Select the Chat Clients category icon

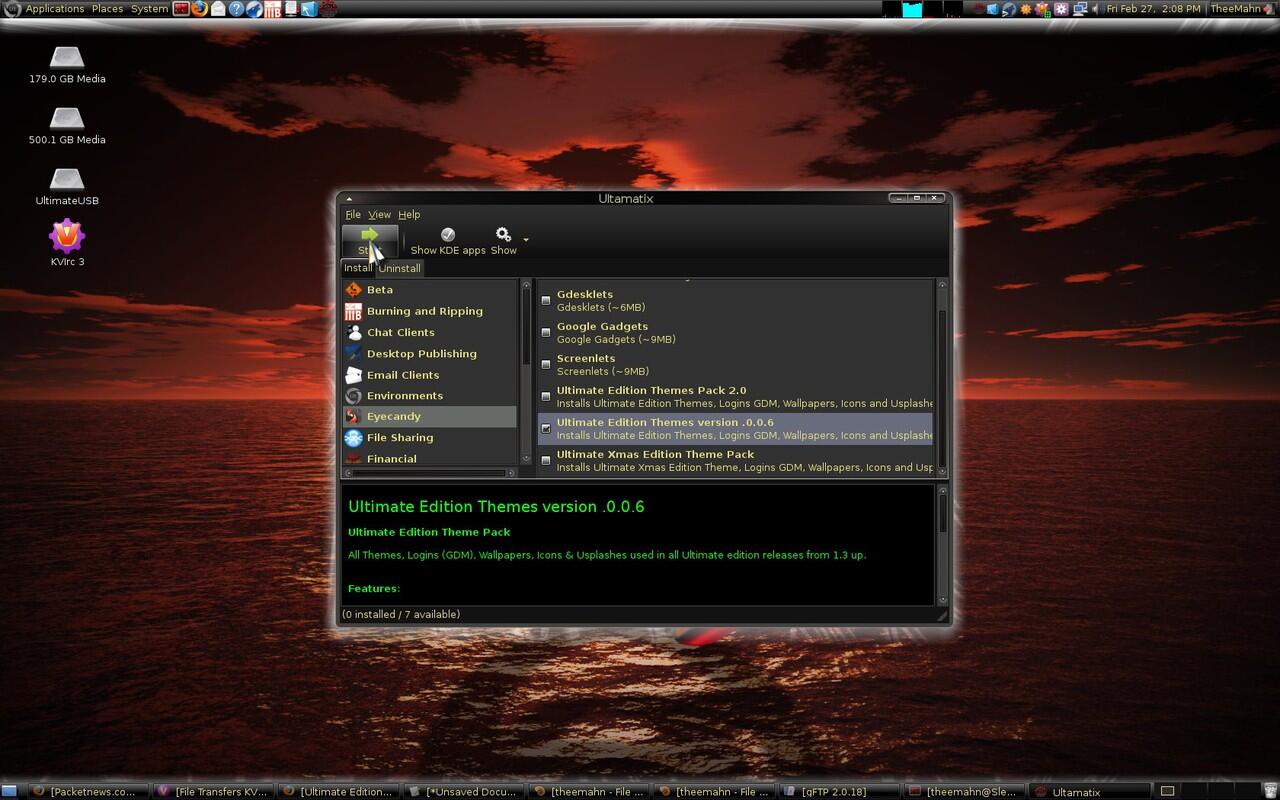click(x=353, y=332)
